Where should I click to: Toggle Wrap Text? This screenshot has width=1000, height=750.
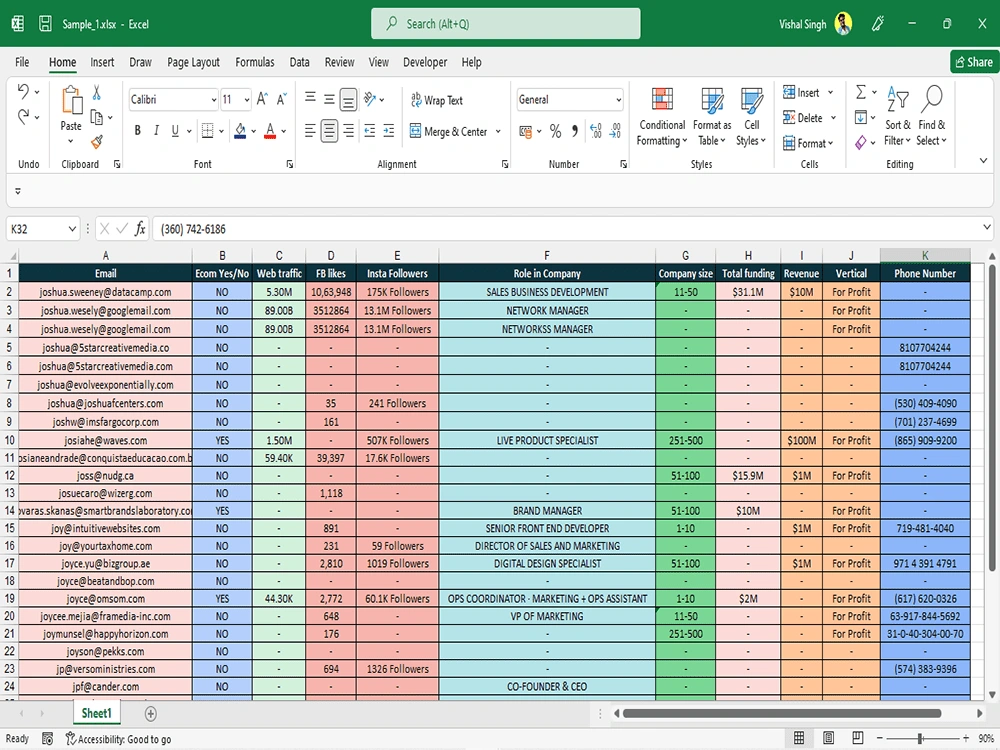tap(437, 100)
